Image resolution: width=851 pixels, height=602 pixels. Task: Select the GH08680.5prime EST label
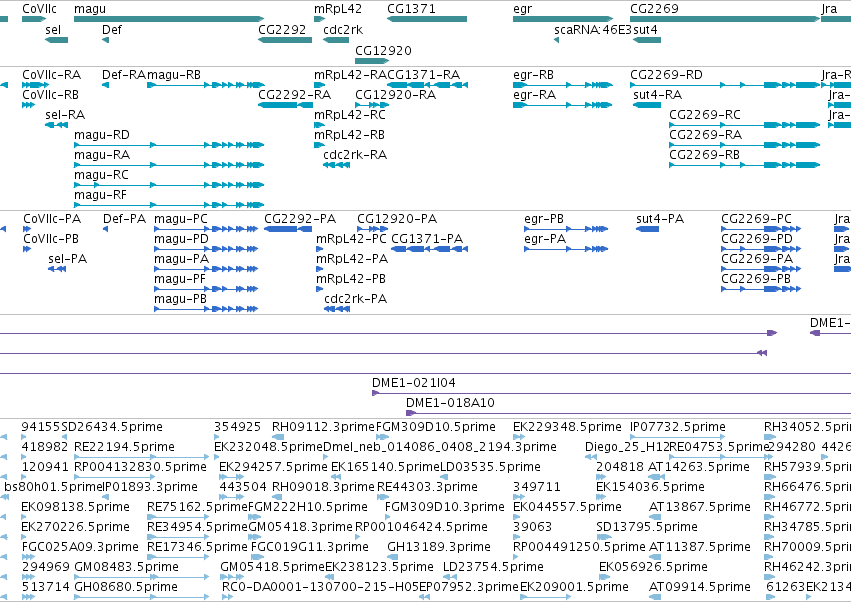coord(126,587)
